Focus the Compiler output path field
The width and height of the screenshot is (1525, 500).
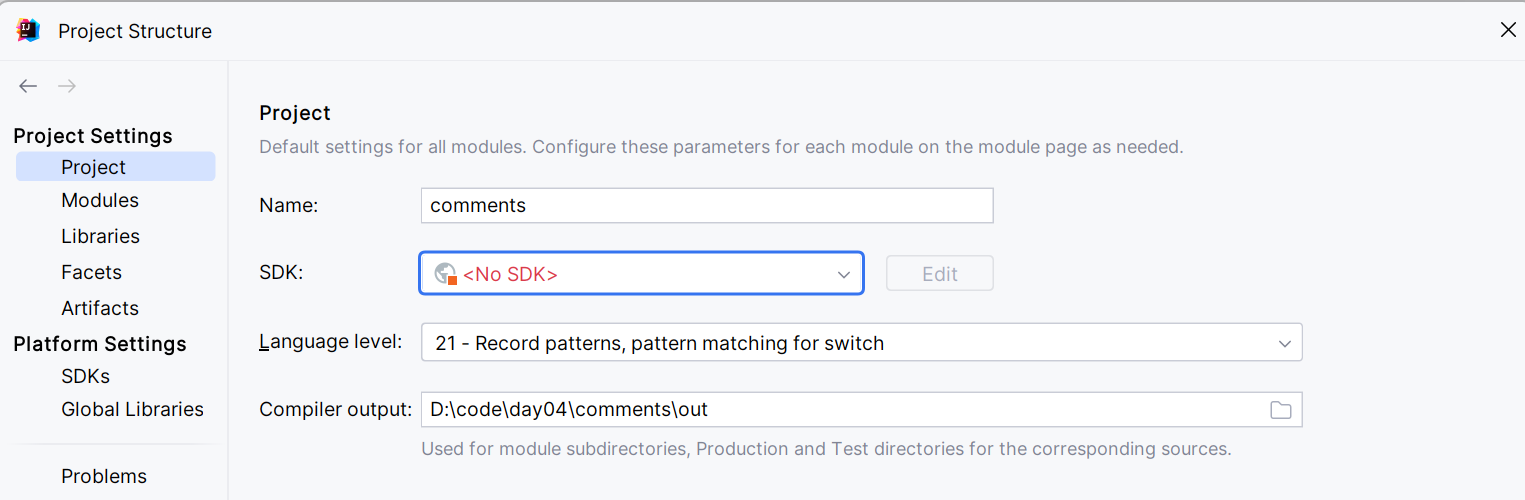[840, 410]
